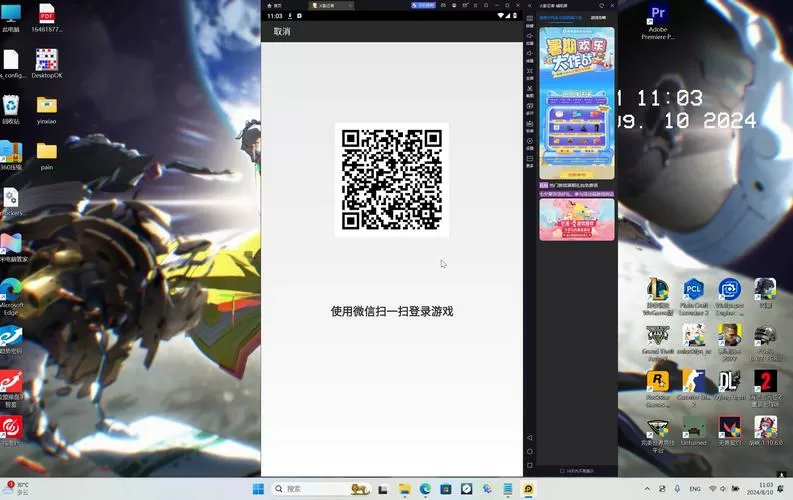Viewport: 793px width, 500px height.
Task: Open the Recycle Bin on desktop
Action: pos(11,110)
